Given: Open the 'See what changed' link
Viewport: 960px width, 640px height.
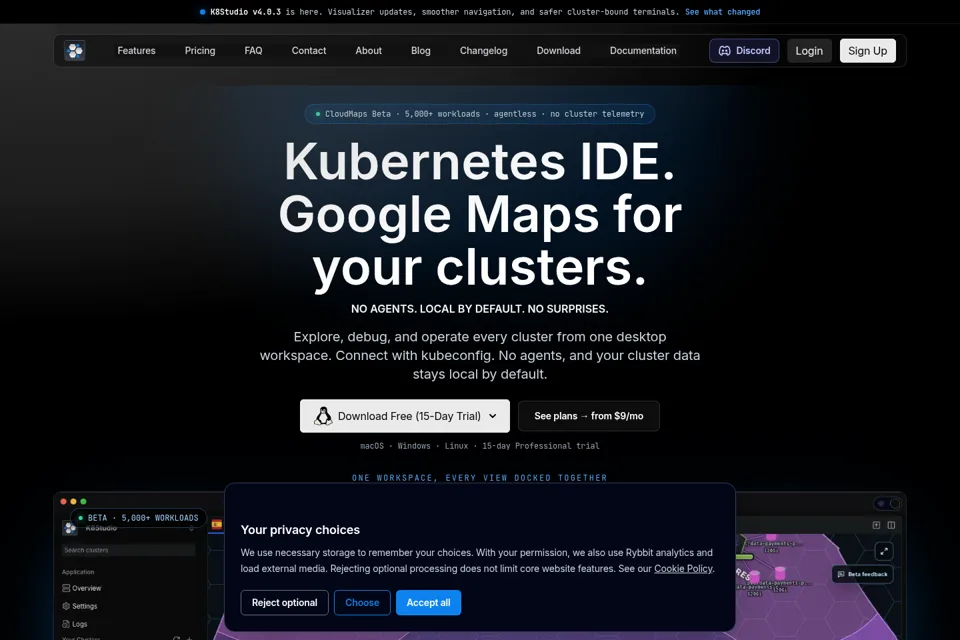Looking at the screenshot, I should (722, 12).
